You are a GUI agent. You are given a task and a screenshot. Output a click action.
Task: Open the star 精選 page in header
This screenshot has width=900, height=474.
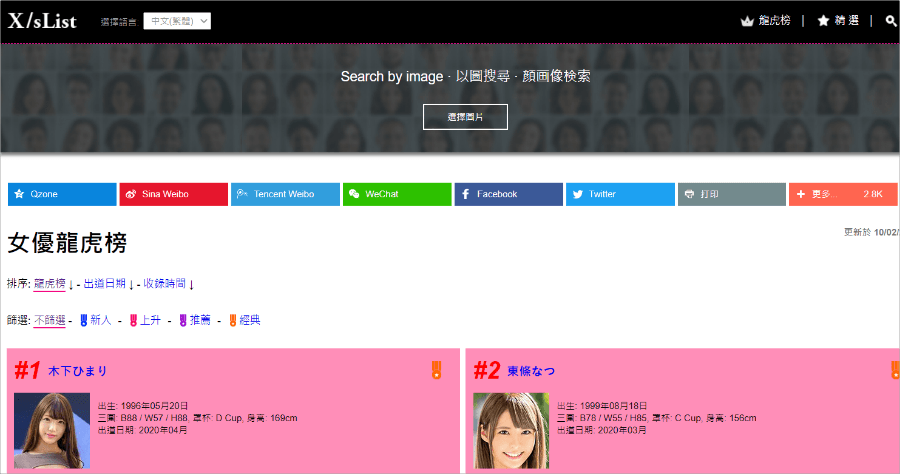coord(838,21)
